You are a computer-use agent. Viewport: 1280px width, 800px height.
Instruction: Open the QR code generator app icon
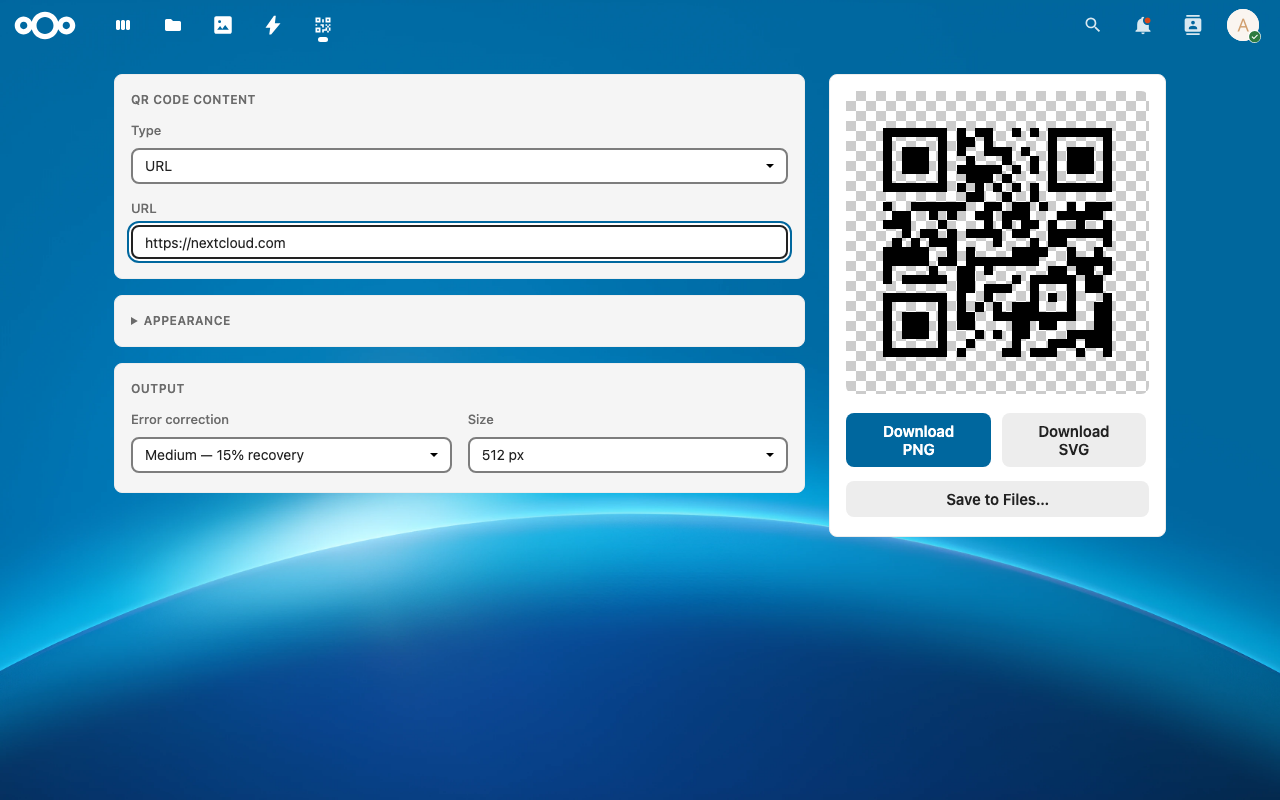click(323, 25)
